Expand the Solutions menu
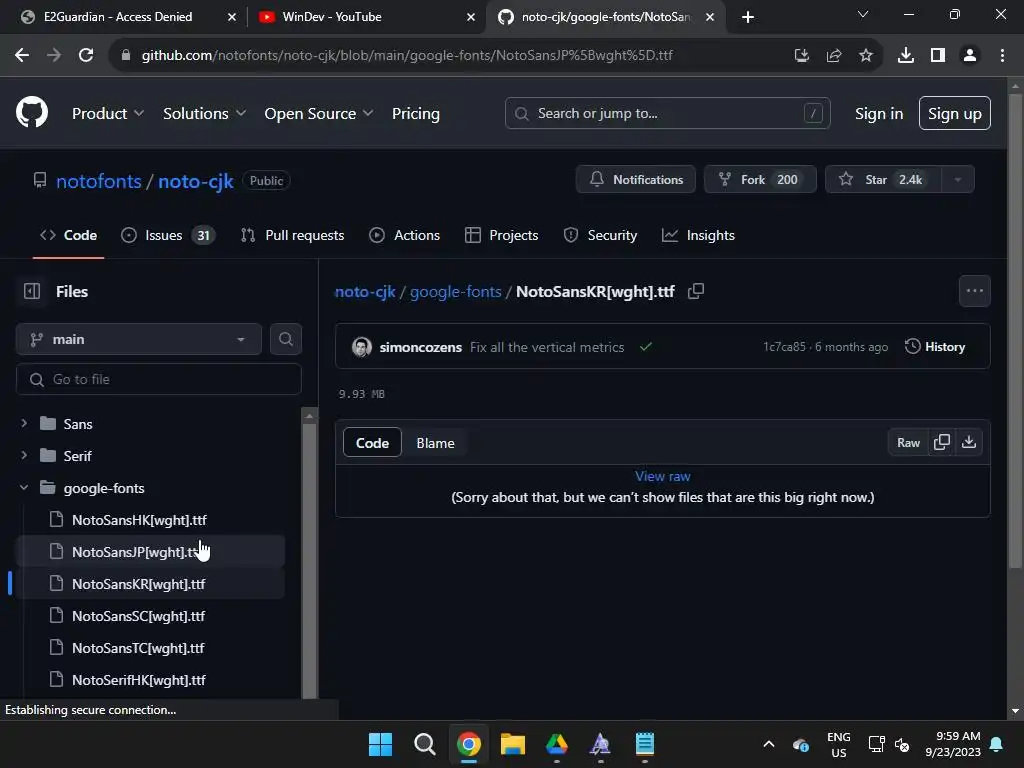This screenshot has height=768, width=1024. [204, 114]
